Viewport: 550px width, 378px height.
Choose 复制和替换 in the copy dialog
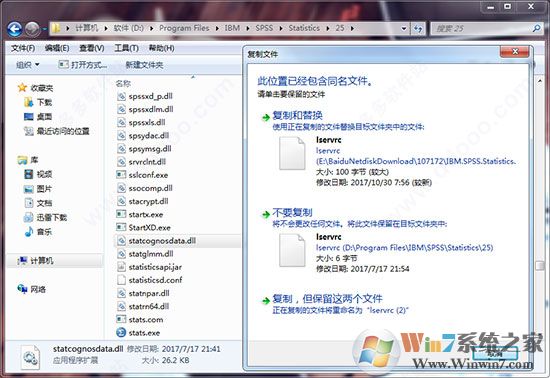coord(297,116)
